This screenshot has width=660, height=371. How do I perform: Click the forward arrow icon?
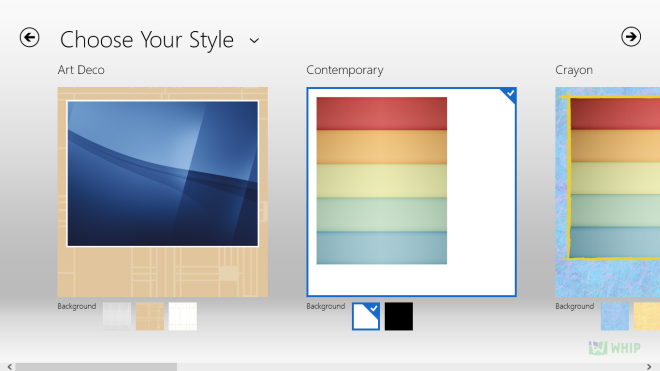[631, 37]
